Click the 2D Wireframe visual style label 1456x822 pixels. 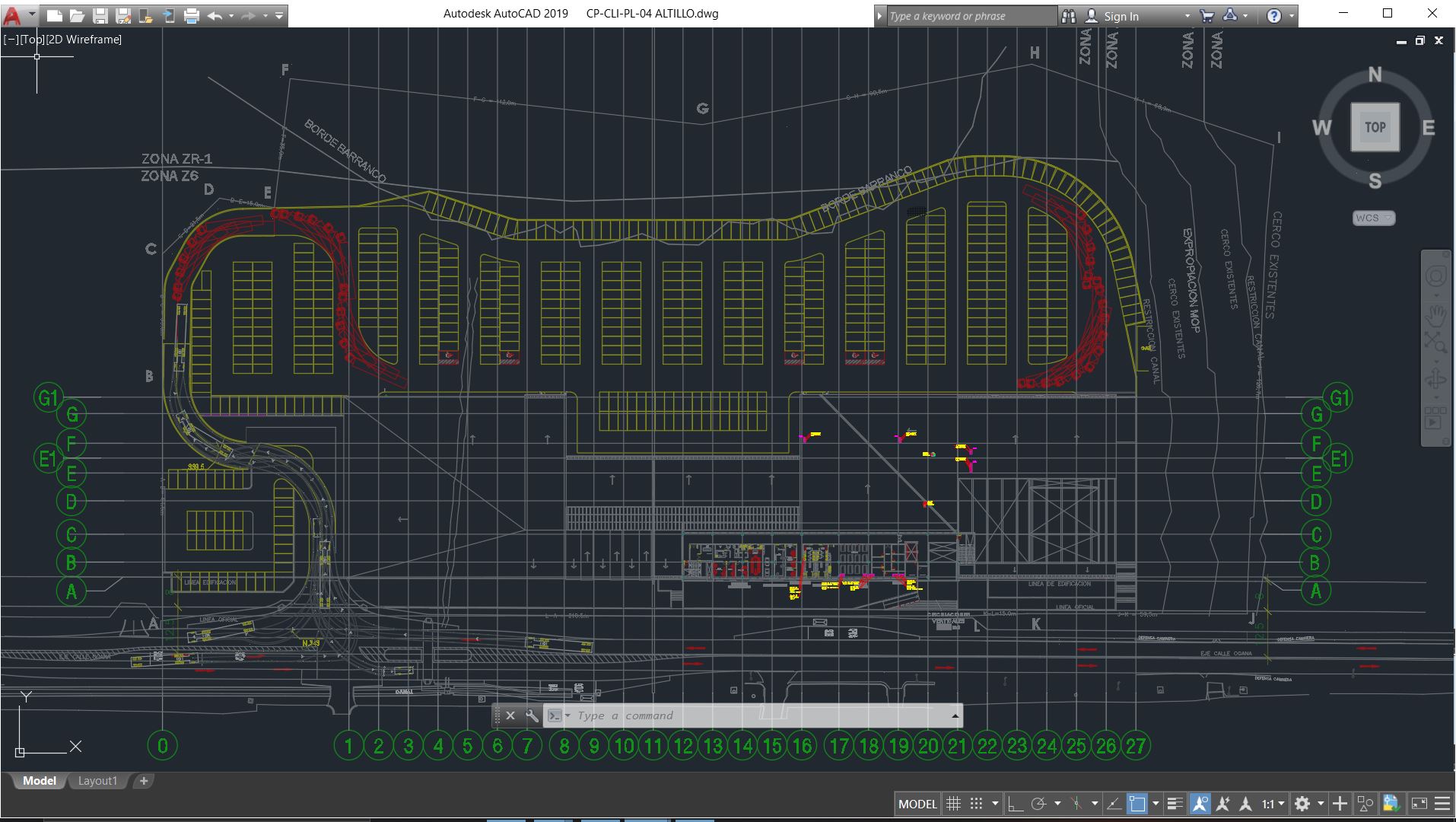click(x=84, y=40)
